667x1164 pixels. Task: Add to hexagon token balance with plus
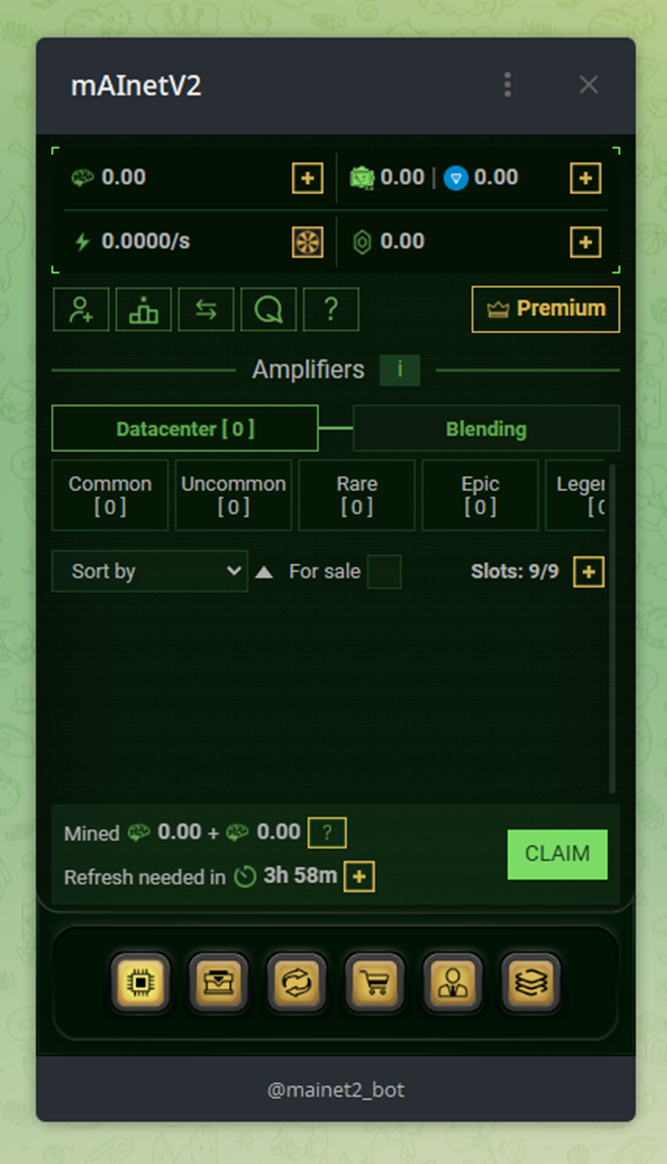coord(585,242)
